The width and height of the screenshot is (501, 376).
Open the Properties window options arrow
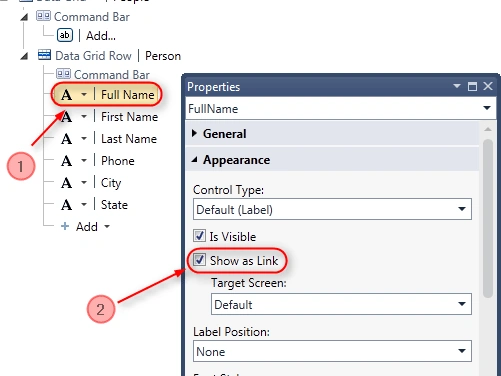[457, 86]
